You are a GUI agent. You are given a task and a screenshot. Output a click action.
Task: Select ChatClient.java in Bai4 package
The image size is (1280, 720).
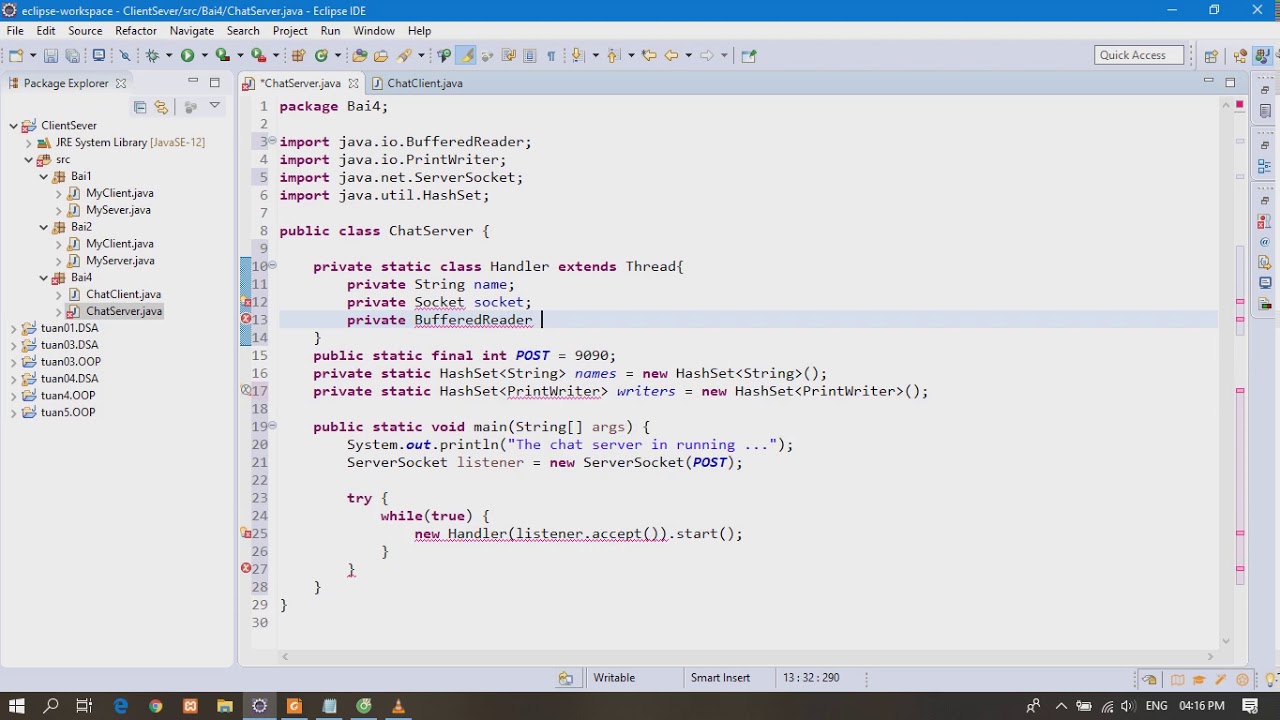point(123,294)
